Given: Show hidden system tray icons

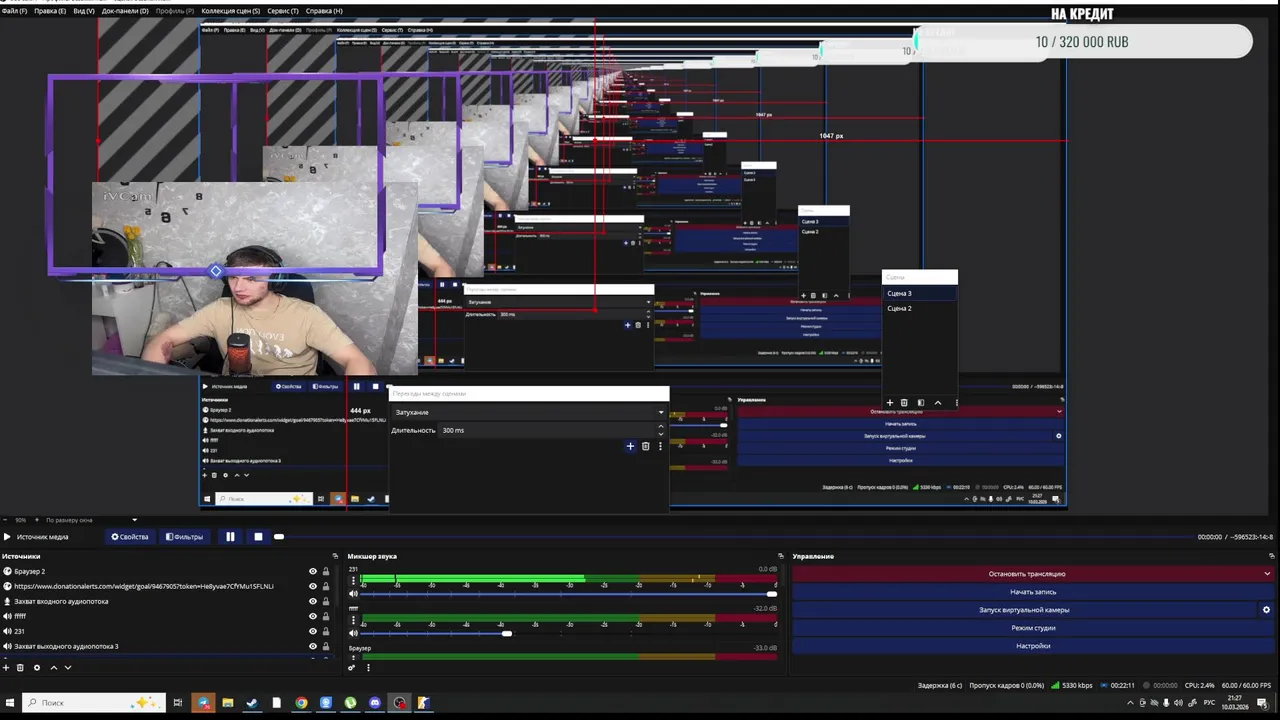Looking at the screenshot, I should point(1130,703).
